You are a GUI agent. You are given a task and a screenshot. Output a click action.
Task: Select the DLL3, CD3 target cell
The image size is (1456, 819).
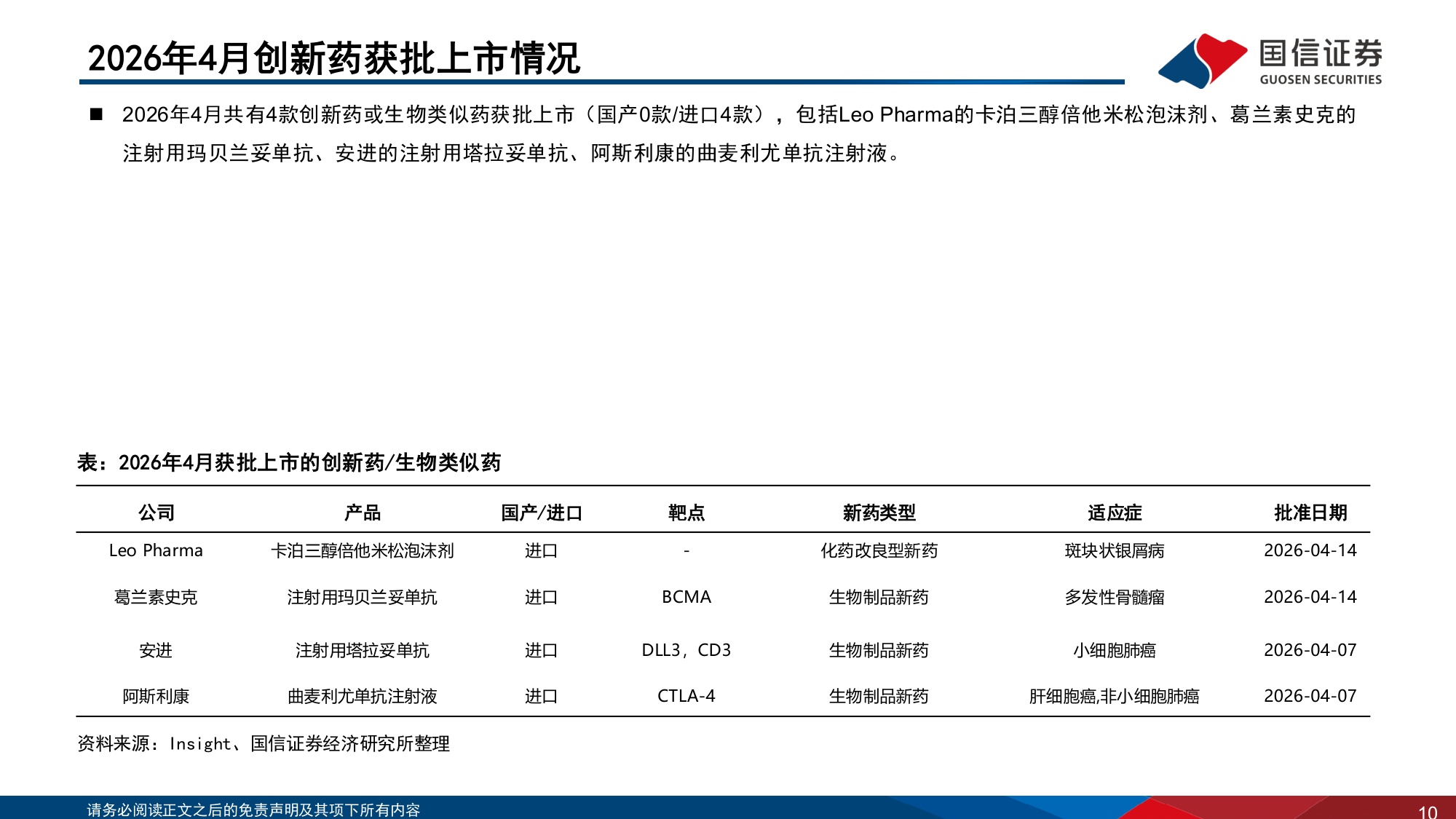pos(687,650)
